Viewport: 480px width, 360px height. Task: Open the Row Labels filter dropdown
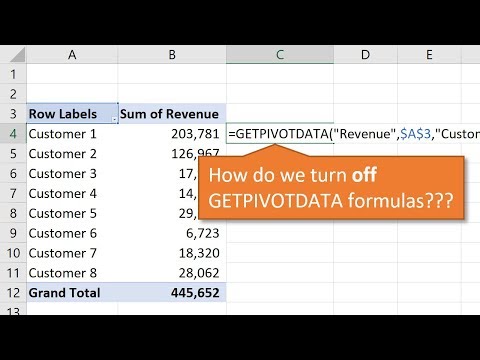114,119
